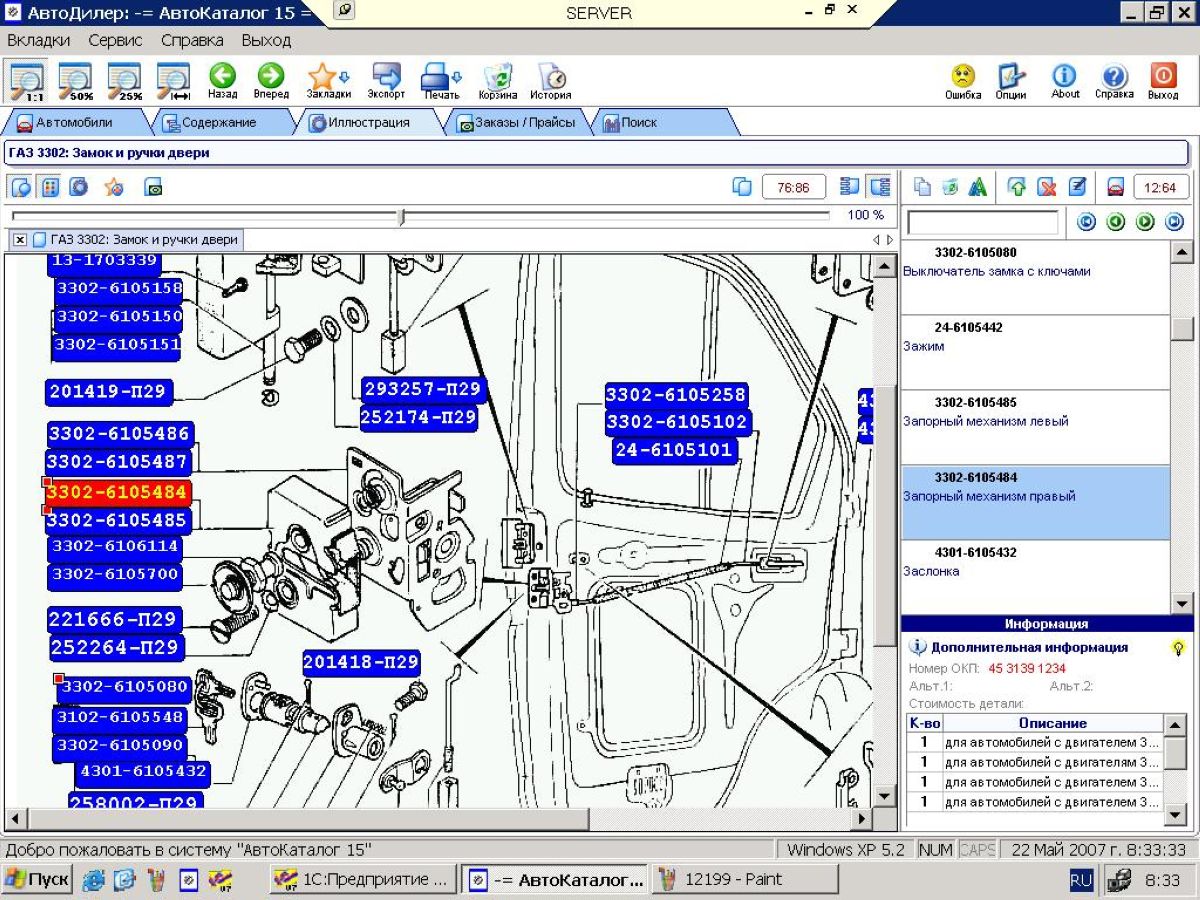The height and width of the screenshot is (900, 1200).
Task: Go to next part record
Action: (x=1145, y=222)
